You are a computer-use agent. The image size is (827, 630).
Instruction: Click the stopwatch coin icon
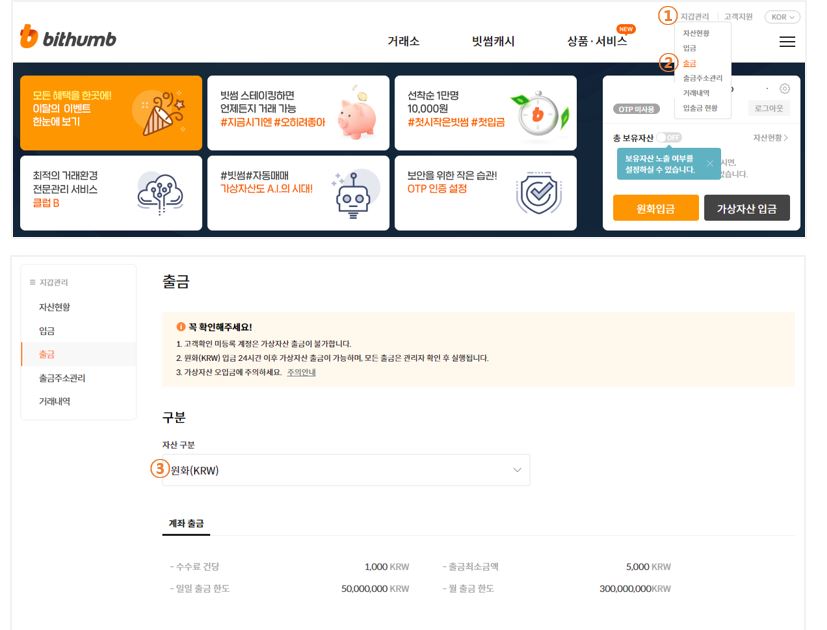pos(538,113)
